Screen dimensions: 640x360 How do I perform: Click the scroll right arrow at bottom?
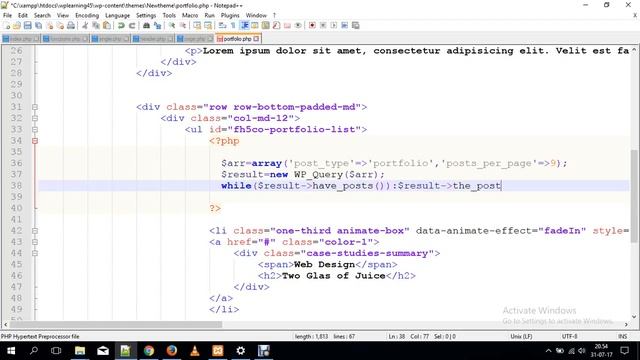coord(626,324)
